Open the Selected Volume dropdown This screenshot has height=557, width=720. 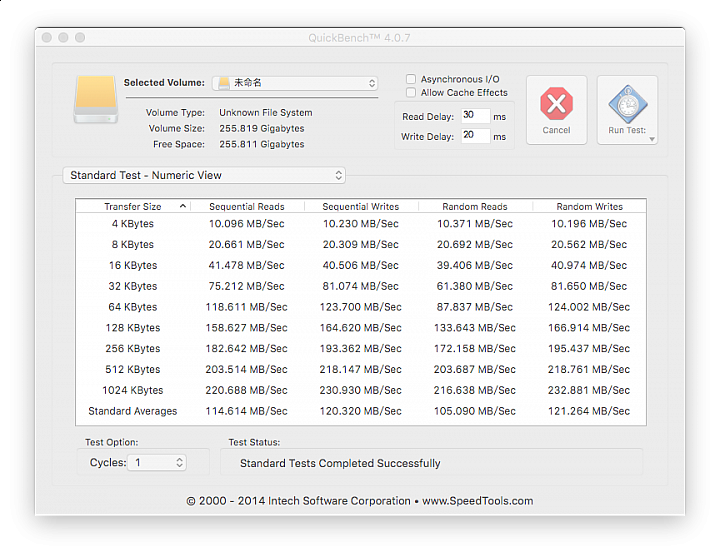[x=295, y=83]
